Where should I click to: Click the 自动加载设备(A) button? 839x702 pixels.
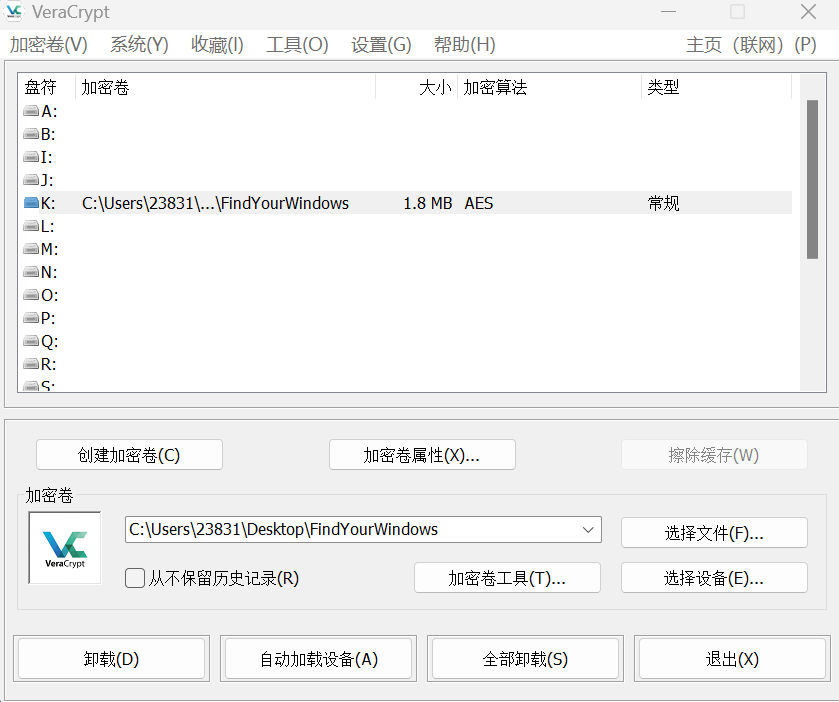(318, 659)
